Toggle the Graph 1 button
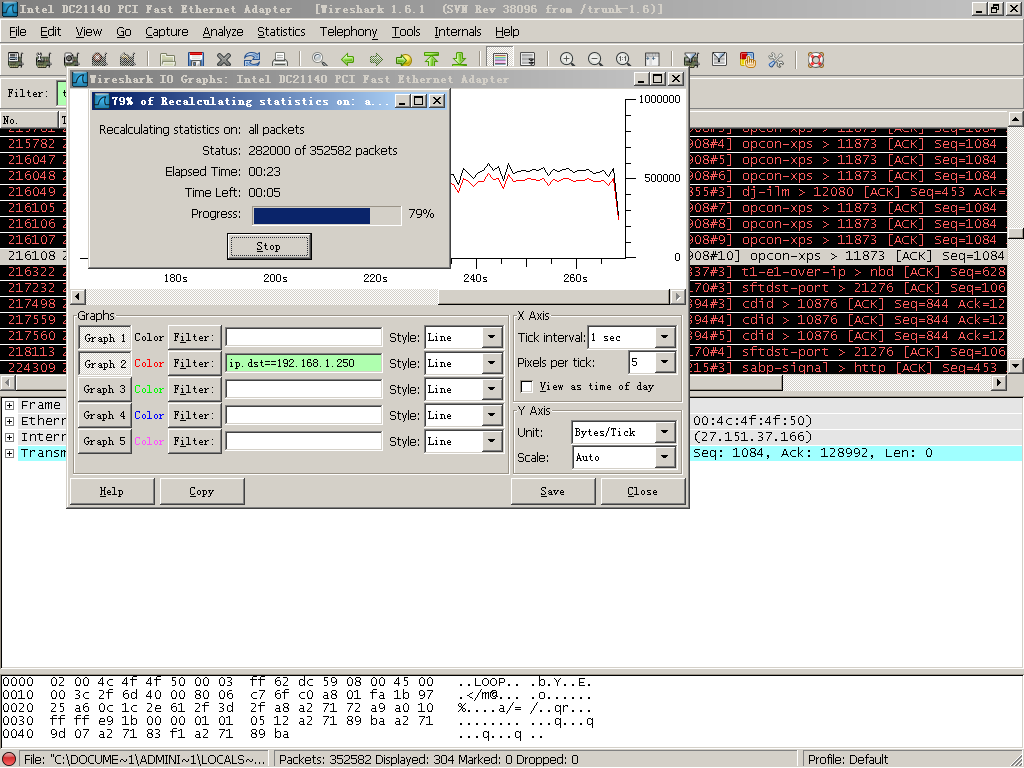This screenshot has width=1024, height=768. point(105,338)
